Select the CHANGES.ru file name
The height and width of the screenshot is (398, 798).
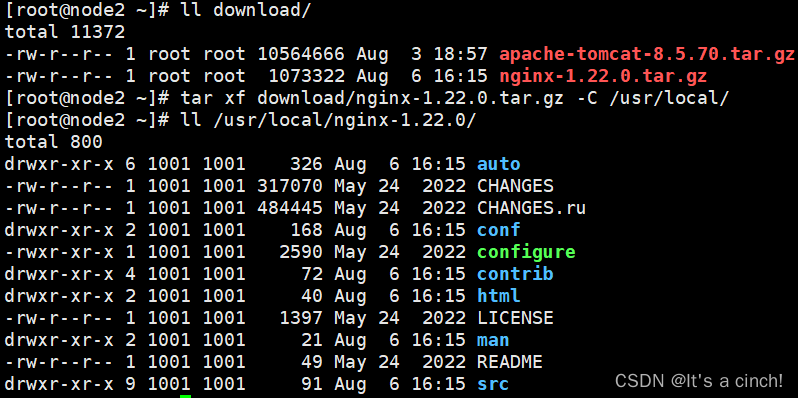click(x=531, y=208)
